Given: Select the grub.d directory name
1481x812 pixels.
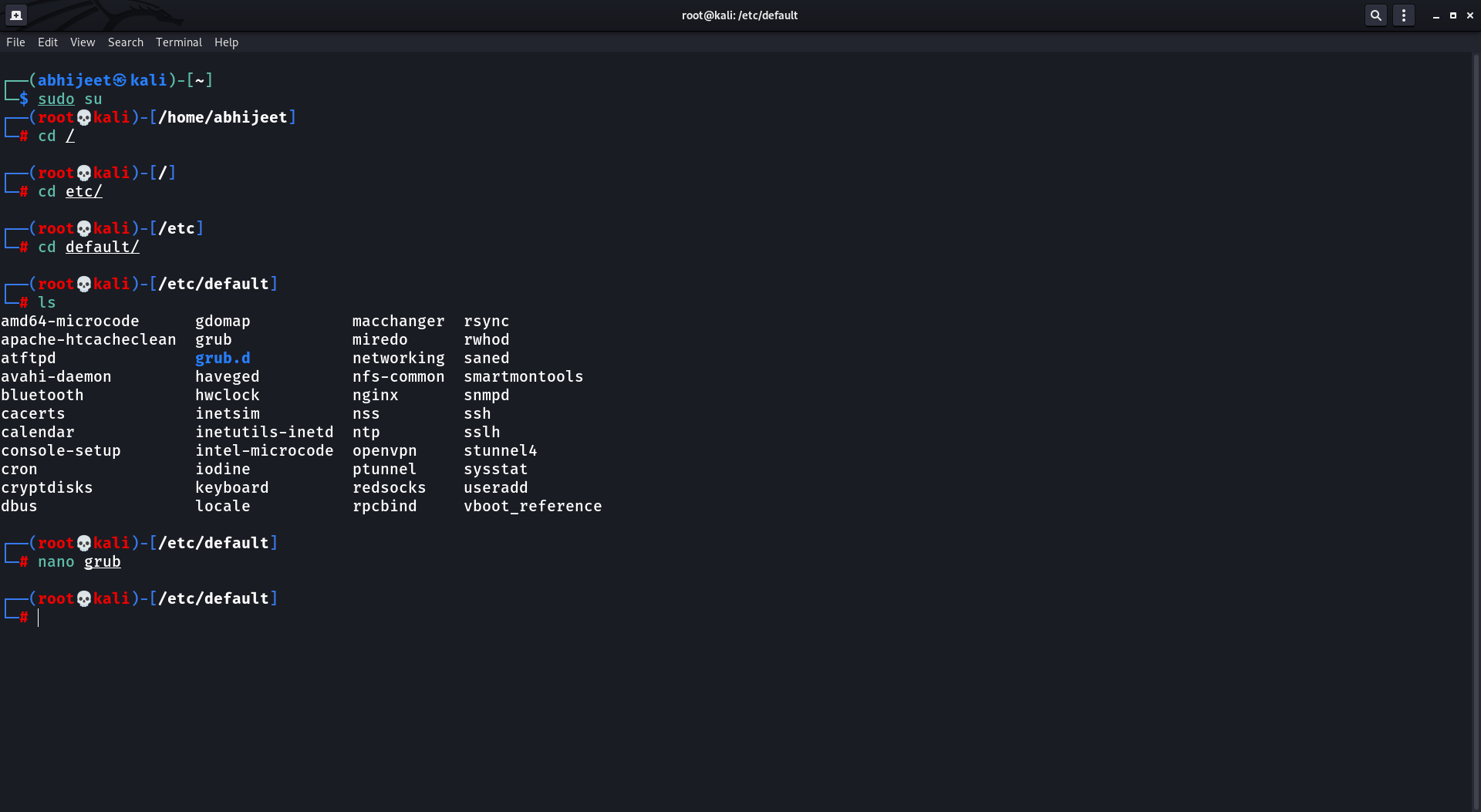Looking at the screenshot, I should [x=222, y=358].
